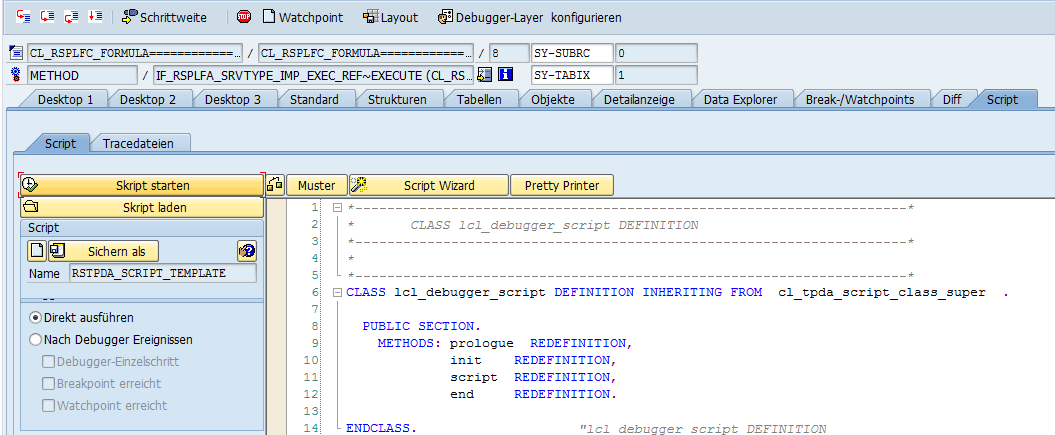
Task: Check the Debugger-Einzelschritt checkbox
Action: (x=48, y=362)
